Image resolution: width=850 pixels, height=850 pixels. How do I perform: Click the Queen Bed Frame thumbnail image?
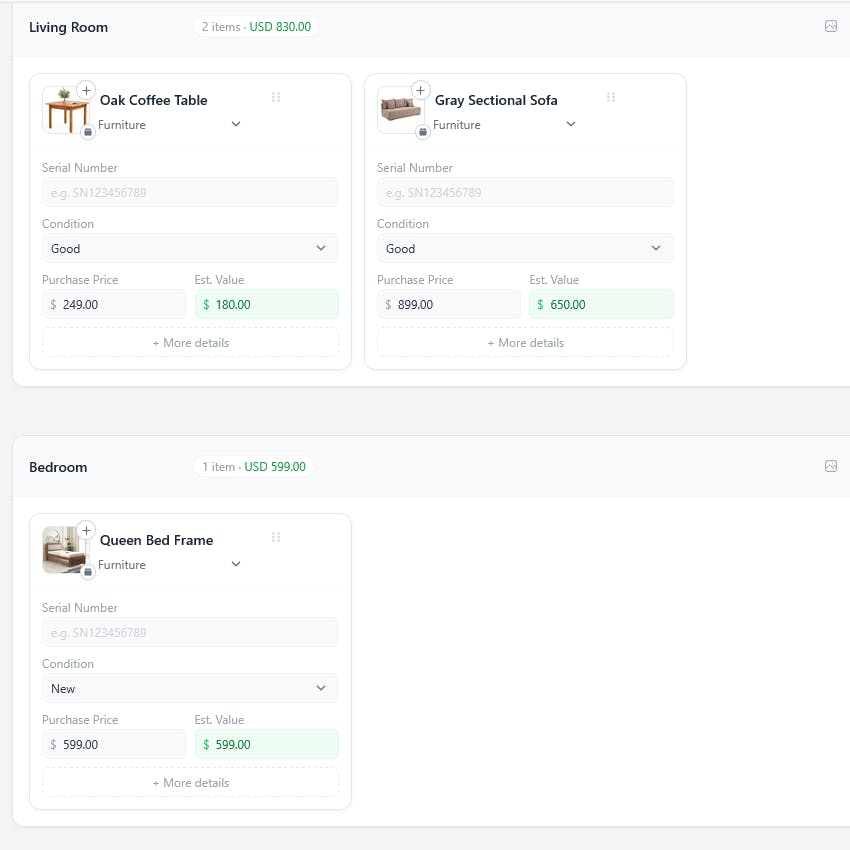coord(64,550)
